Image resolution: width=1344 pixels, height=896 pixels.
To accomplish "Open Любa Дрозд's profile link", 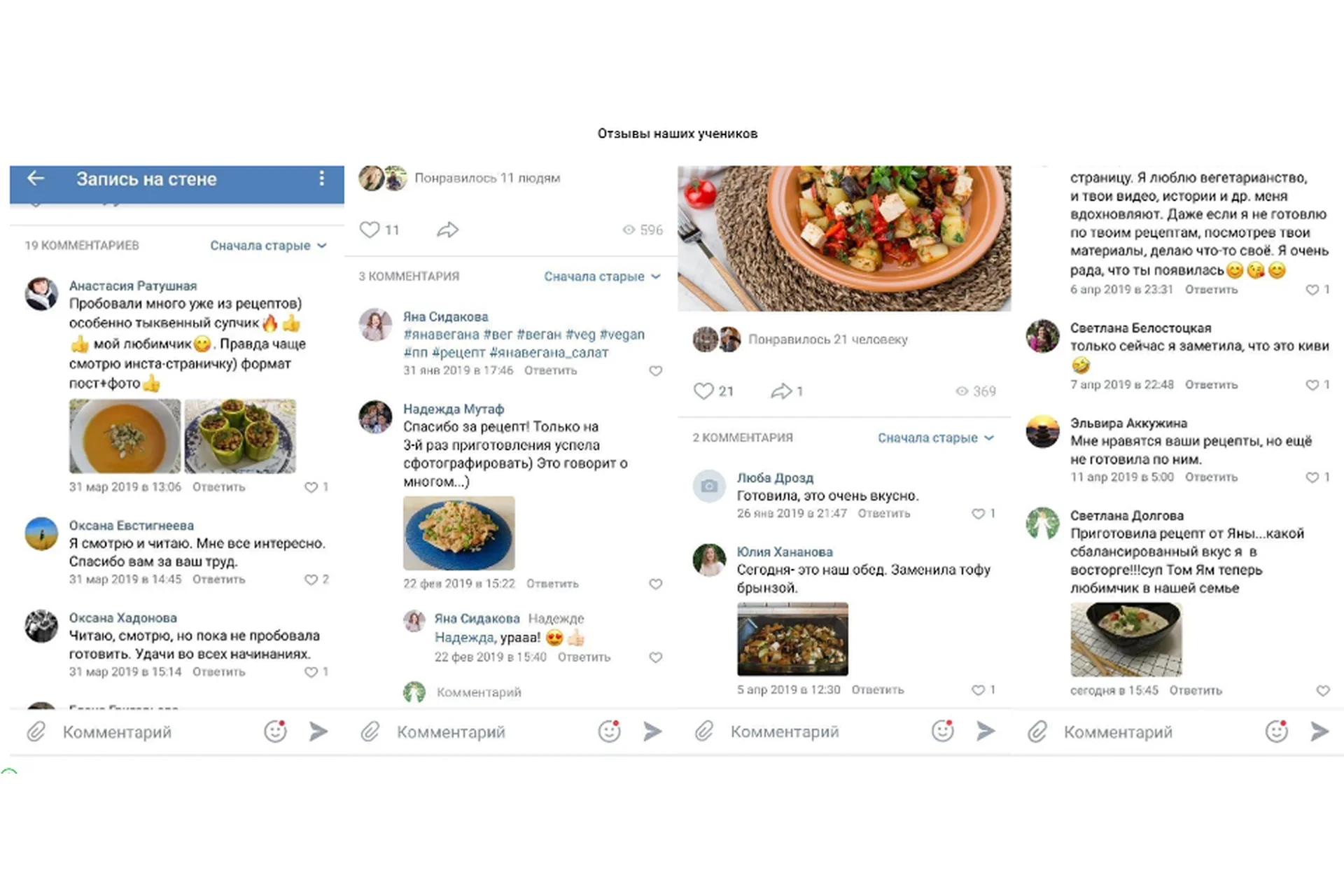I will click(x=775, y=477).
